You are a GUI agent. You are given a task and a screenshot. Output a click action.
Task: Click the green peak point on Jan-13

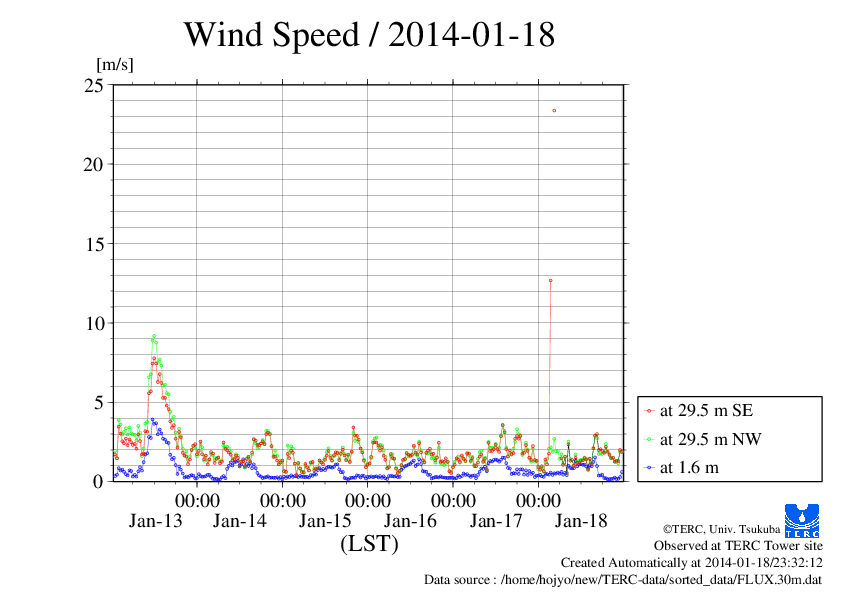tap(154, 336)
